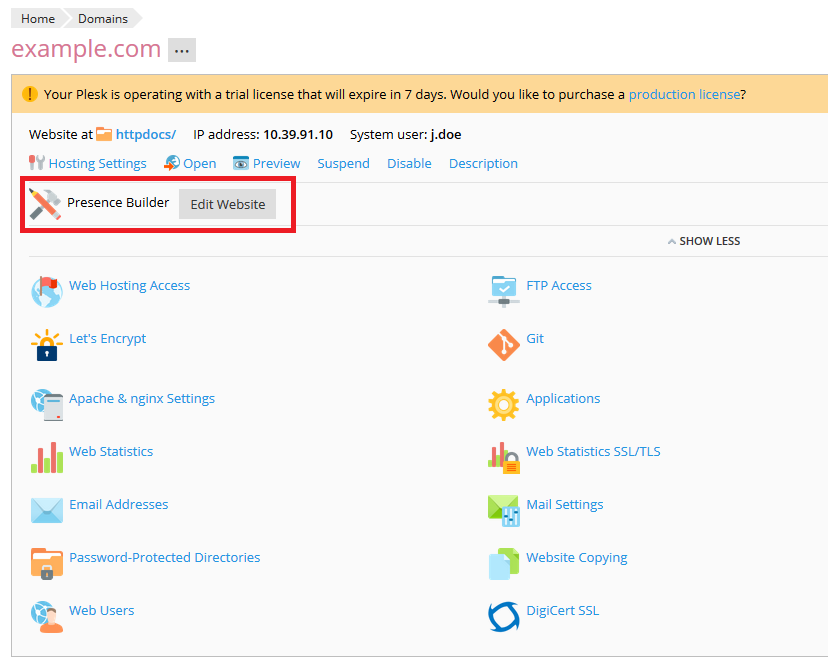Preview the example.com website

click(x=275, y=163)
